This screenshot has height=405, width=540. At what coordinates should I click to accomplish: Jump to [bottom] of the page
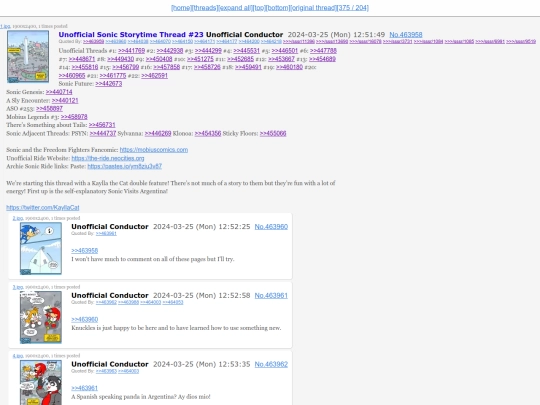pos(278,8)
